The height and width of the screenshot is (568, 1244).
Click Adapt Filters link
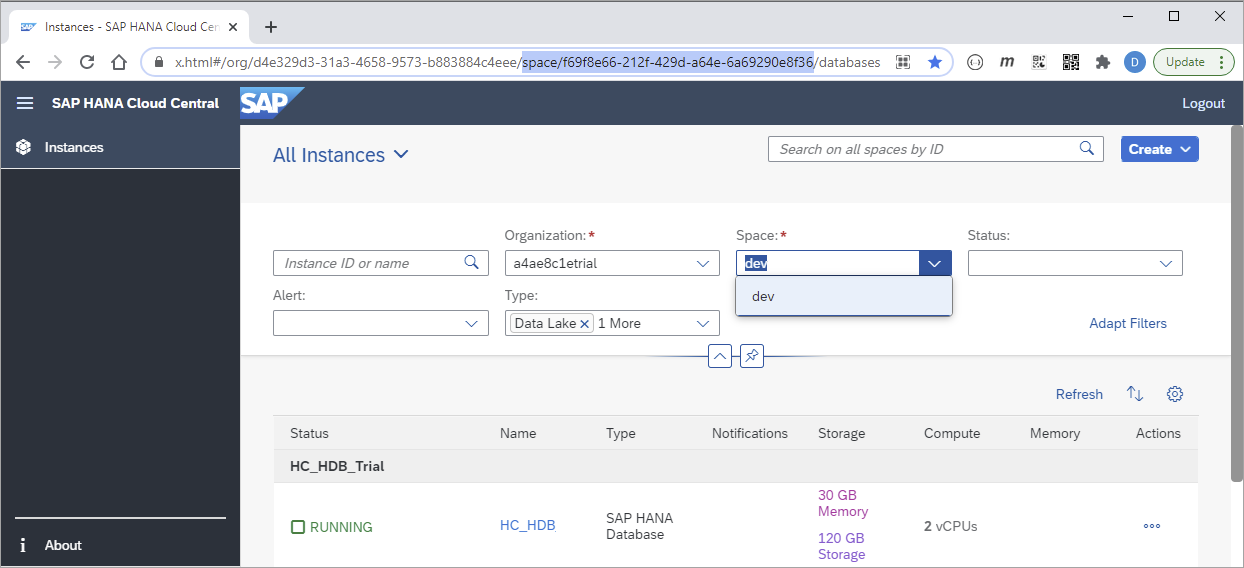pos(1128,323)
